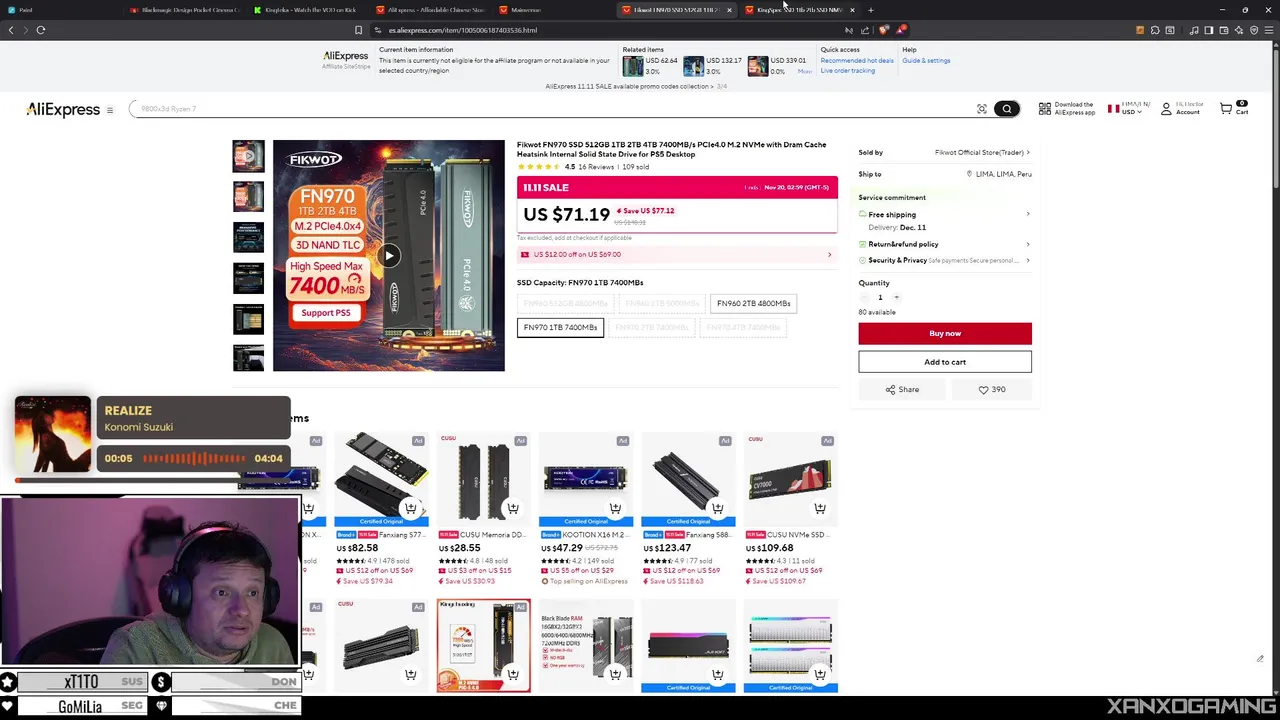
Task: Open the Guide & settings help link
Action: click(x=926, y=60)
